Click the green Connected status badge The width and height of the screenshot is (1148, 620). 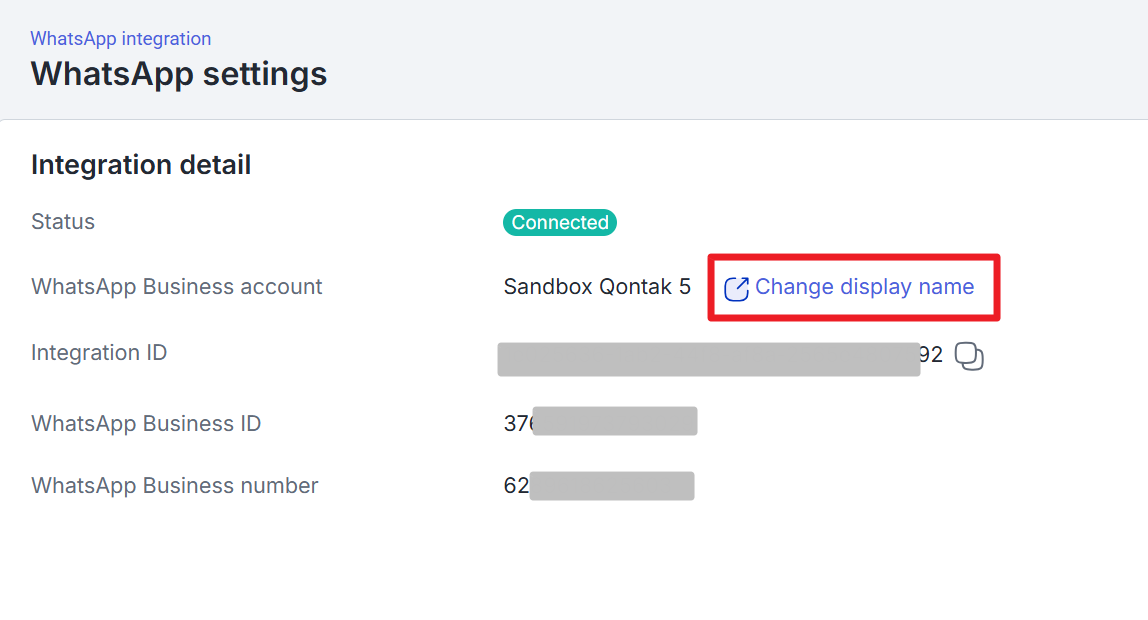pyautogui.click(x=560, y=222)
